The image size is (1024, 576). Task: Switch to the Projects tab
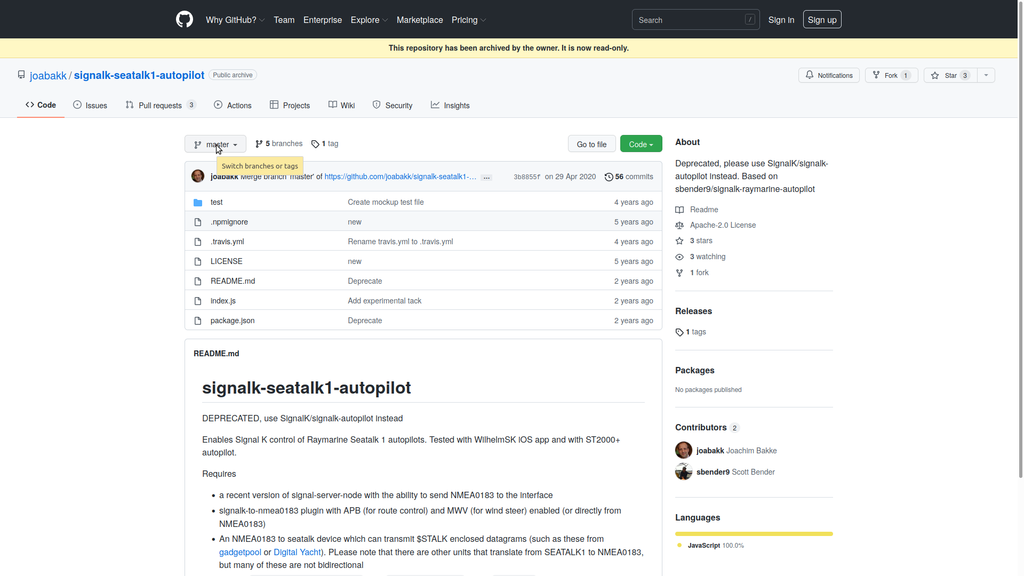[x=290, y=105]
